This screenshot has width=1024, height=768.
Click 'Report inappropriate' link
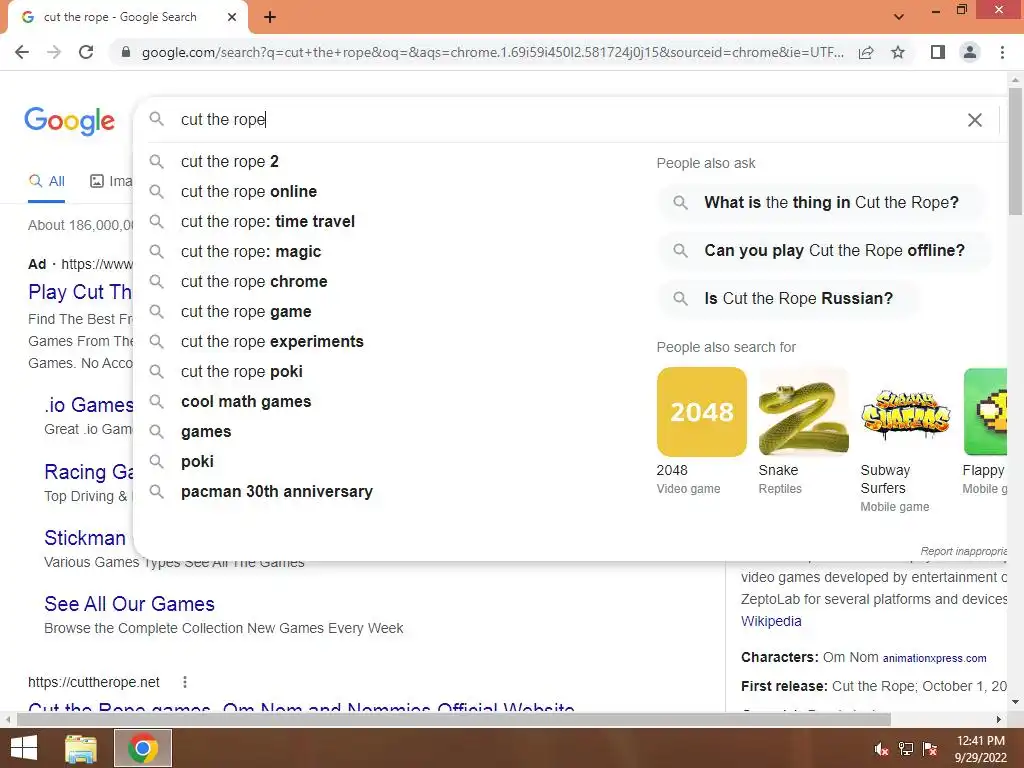964,551
